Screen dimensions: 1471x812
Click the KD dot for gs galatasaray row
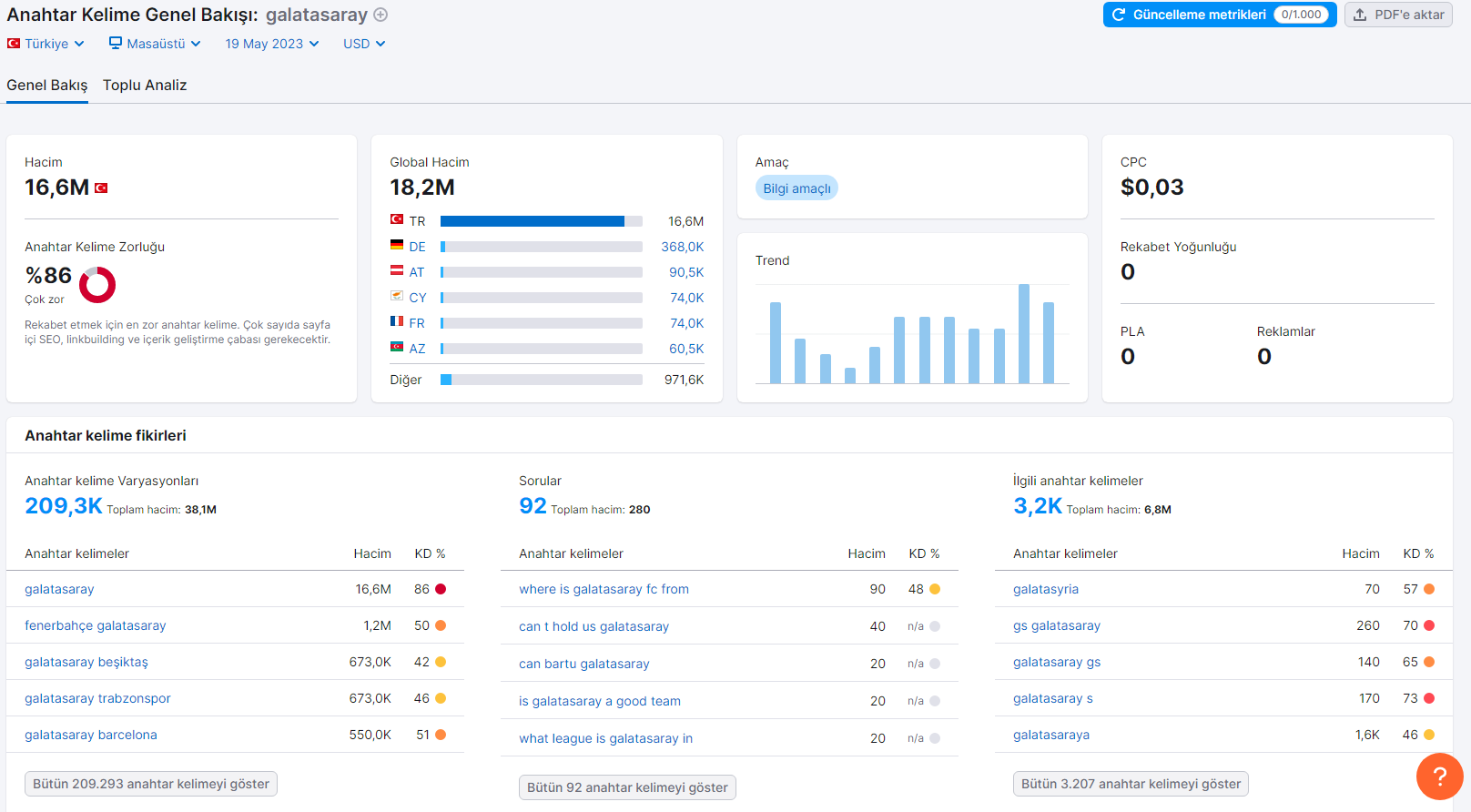[1429, 625]
